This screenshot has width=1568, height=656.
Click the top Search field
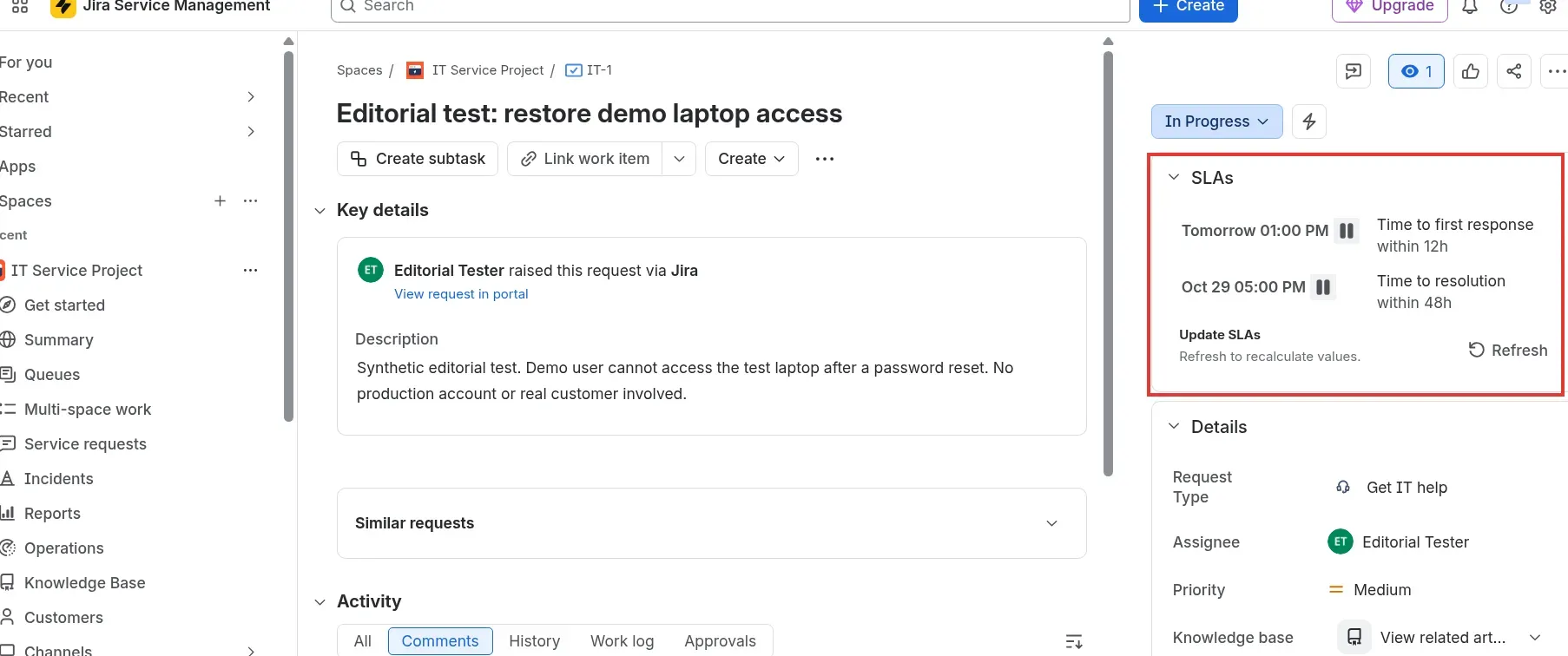click(x=730, y=7)
